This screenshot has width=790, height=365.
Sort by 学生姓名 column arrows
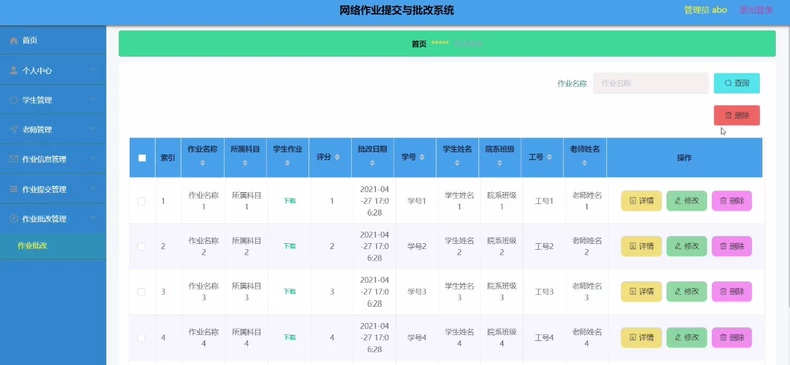tap(457, 163)
